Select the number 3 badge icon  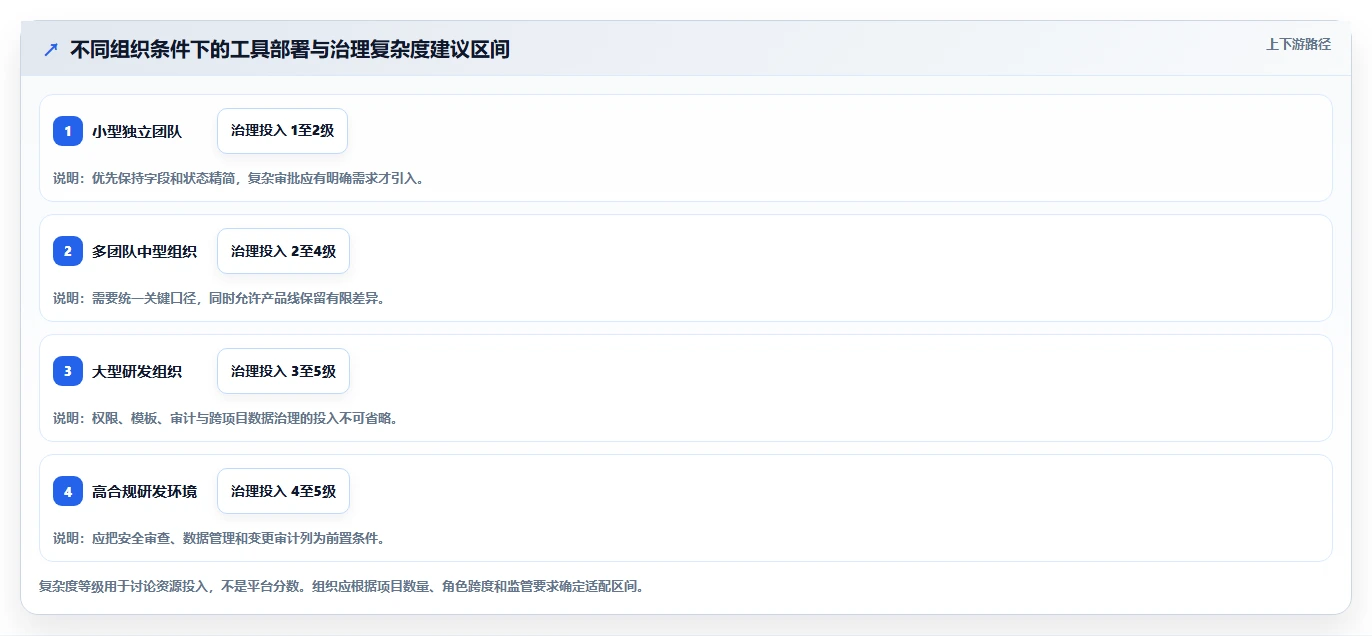(x=68, y=371)
